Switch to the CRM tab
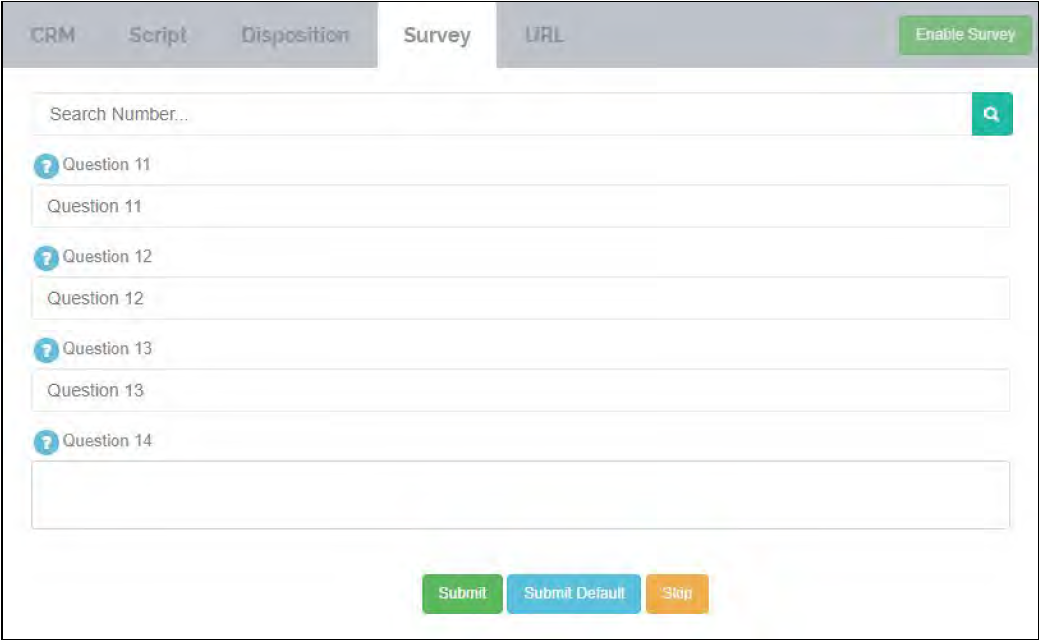The width and height of the screenshot is (1042, 644). tap(53, 35)
